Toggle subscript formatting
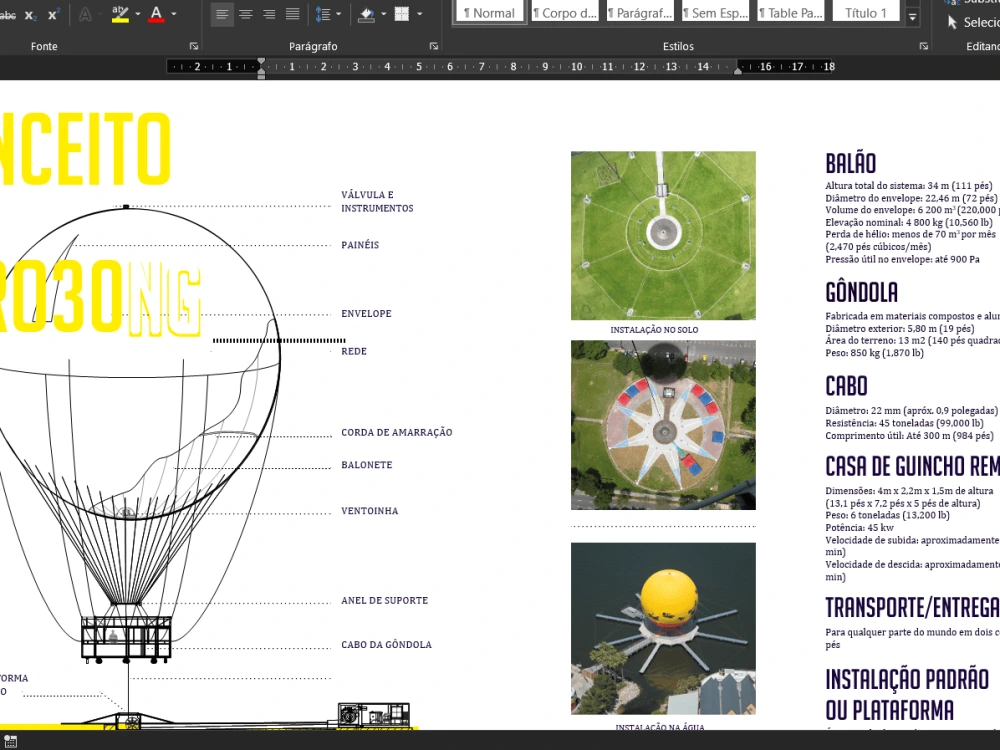Image resolution: width=1000 pixels, height=750 pixels. pos(31,15)
